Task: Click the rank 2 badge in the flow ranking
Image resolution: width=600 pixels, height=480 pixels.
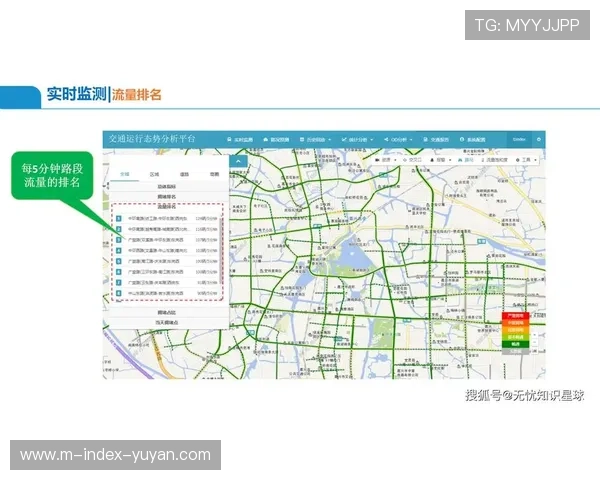Action: (x=119, y=229)
